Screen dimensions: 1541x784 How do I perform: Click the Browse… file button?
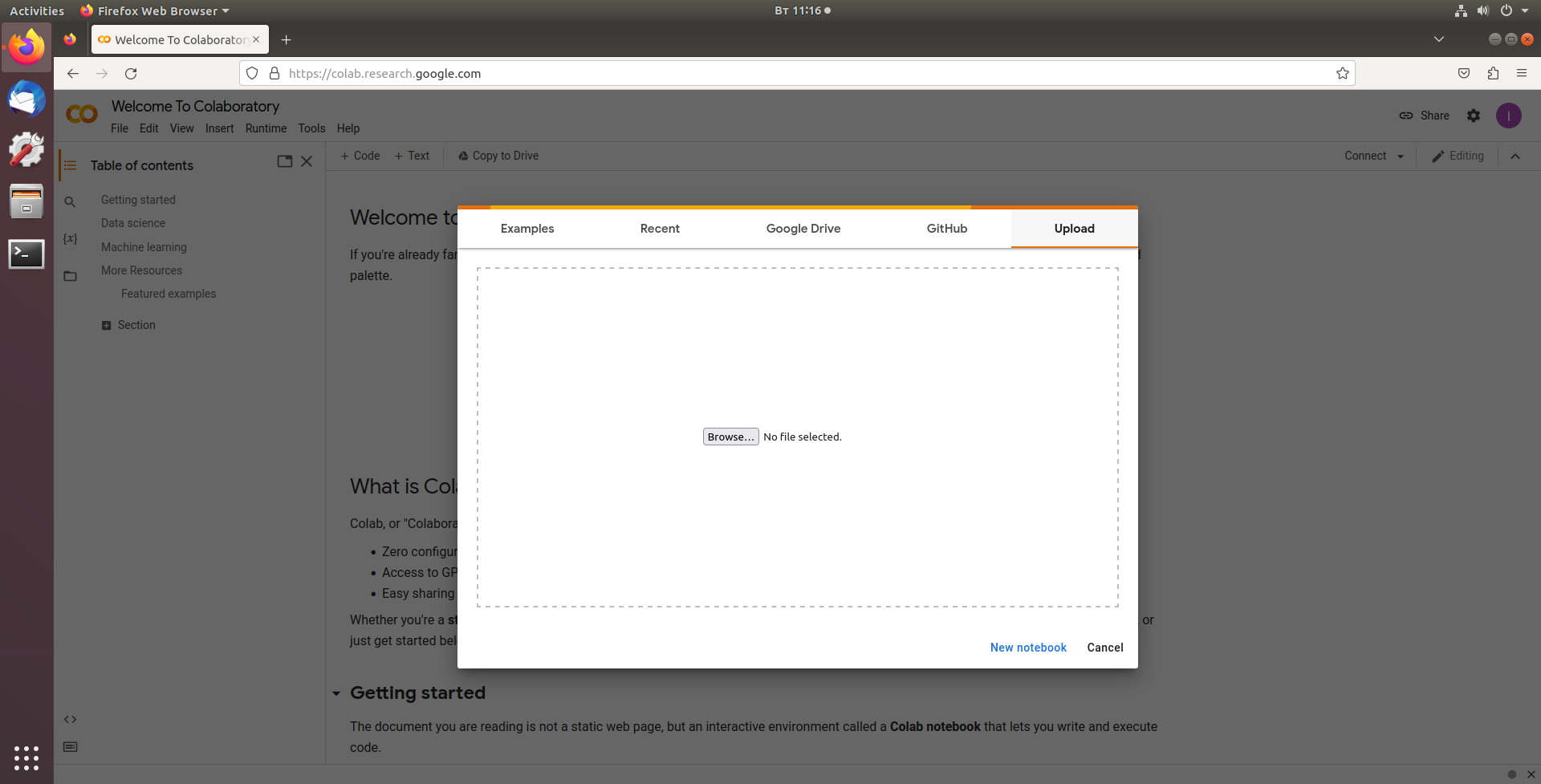(x=731, y=437)
